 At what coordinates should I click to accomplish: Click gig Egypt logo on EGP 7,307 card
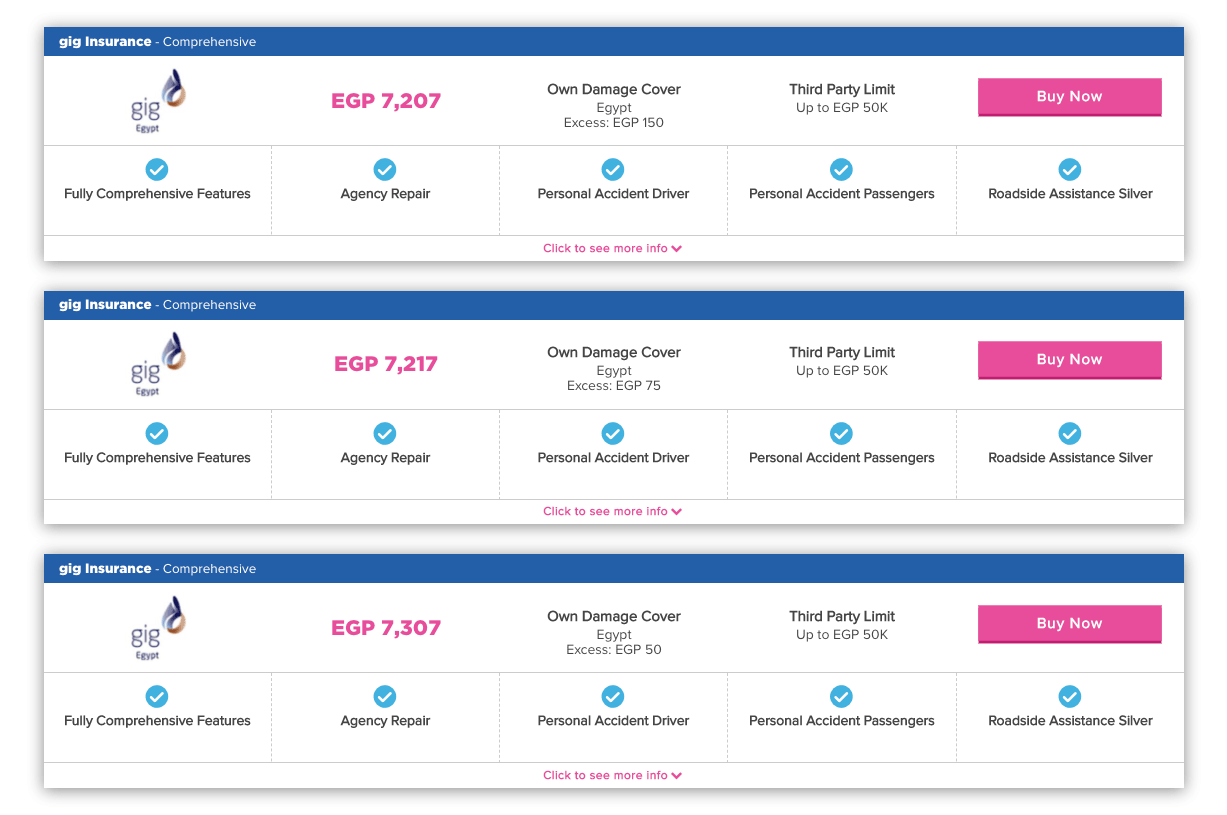(x=158, y=628)
